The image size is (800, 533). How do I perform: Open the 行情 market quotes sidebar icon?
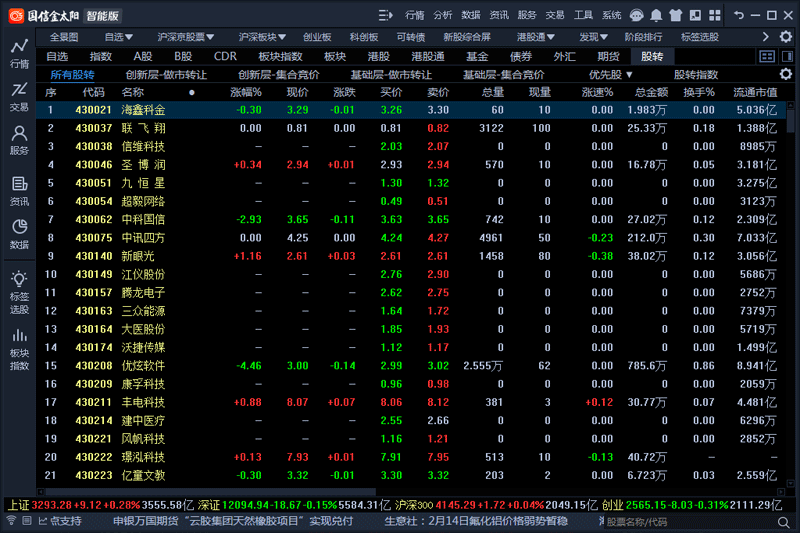click(x=19, y=53)
